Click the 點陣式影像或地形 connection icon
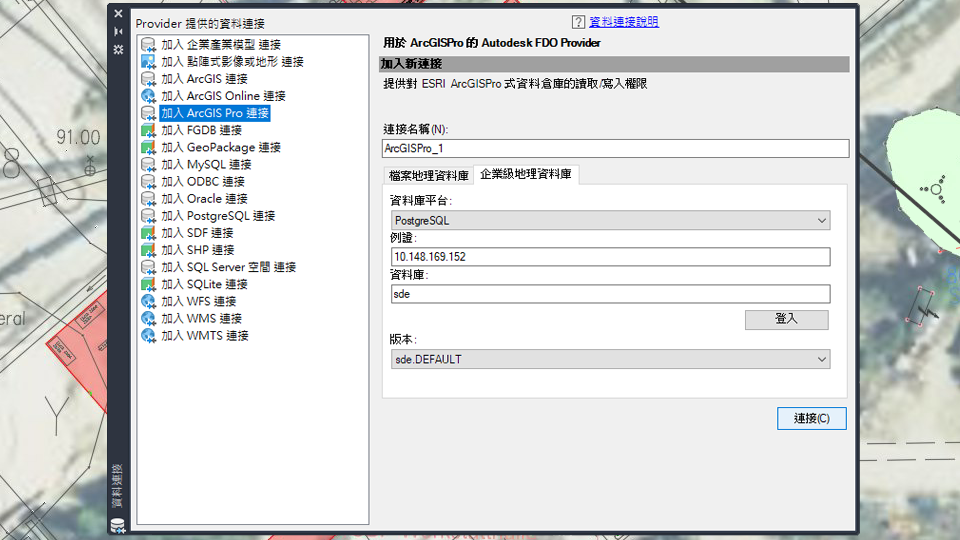960x540 pixels. [x=148, y=62]
